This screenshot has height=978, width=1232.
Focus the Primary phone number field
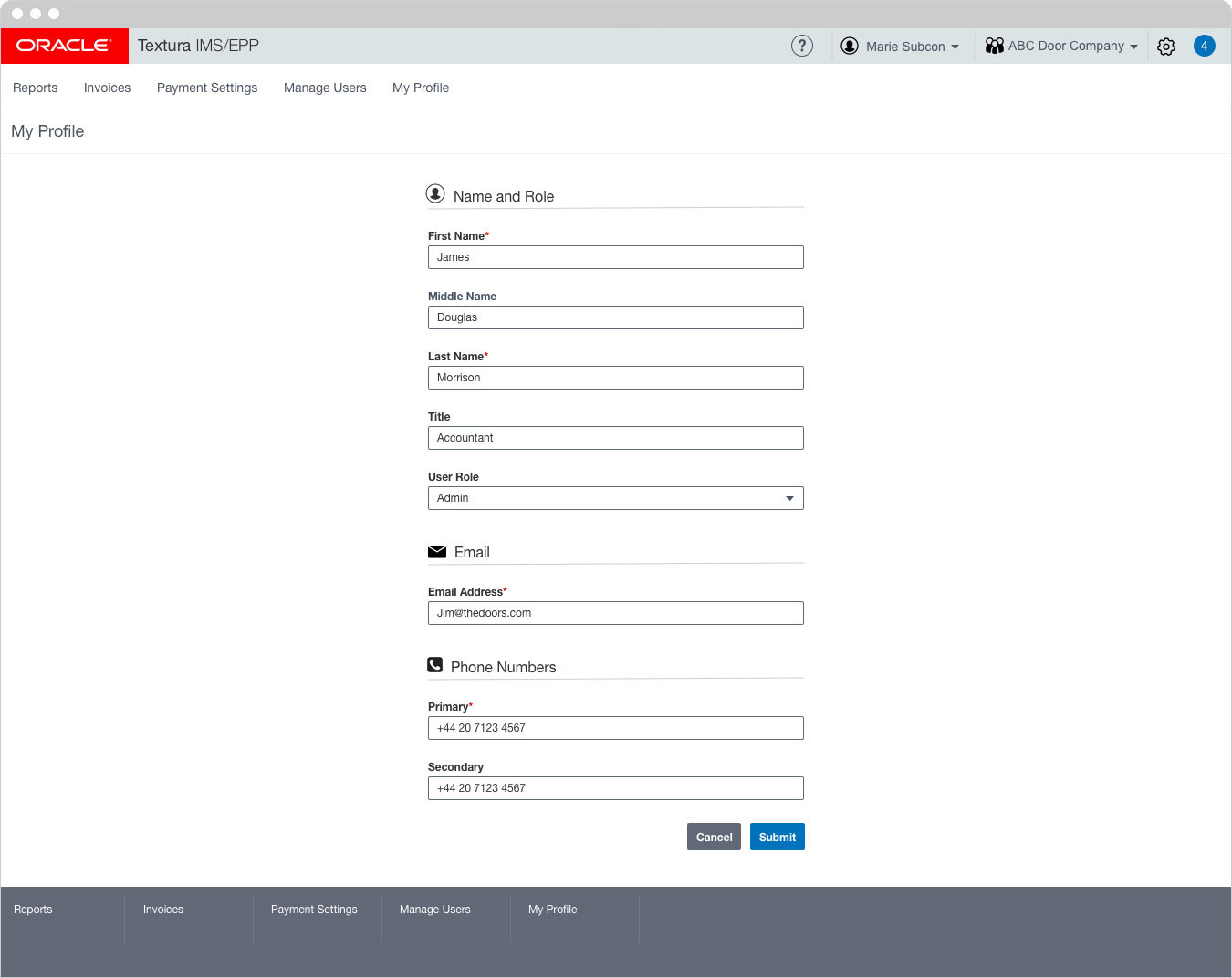[615, 728]
